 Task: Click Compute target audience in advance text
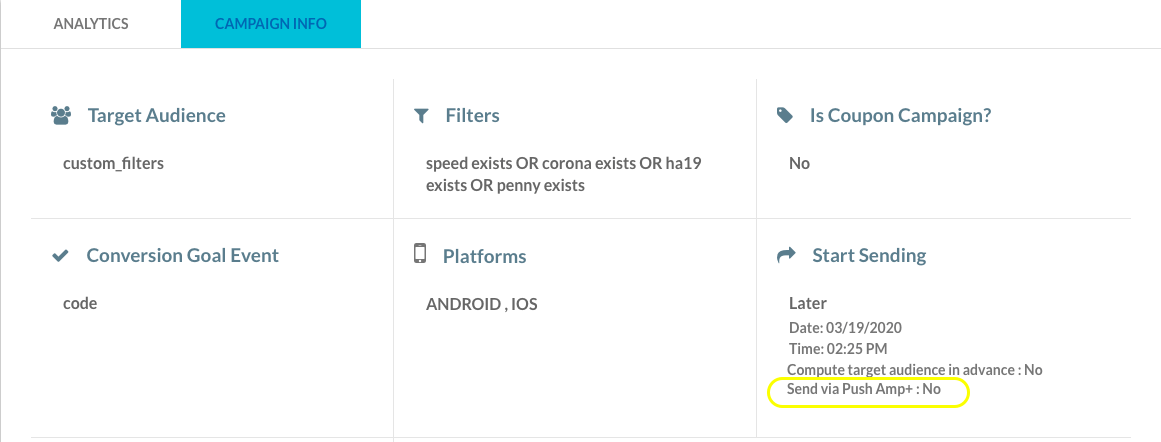914,369
